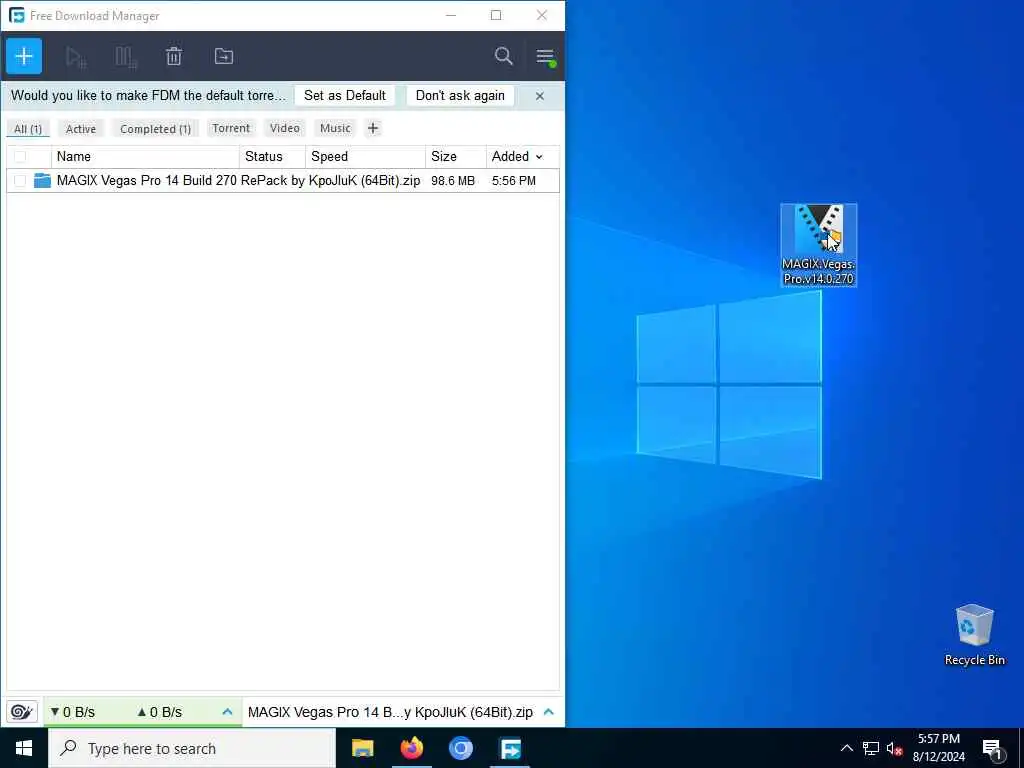
Task: Select the Recycle Bin desktop icon
Action: [974, 635]
